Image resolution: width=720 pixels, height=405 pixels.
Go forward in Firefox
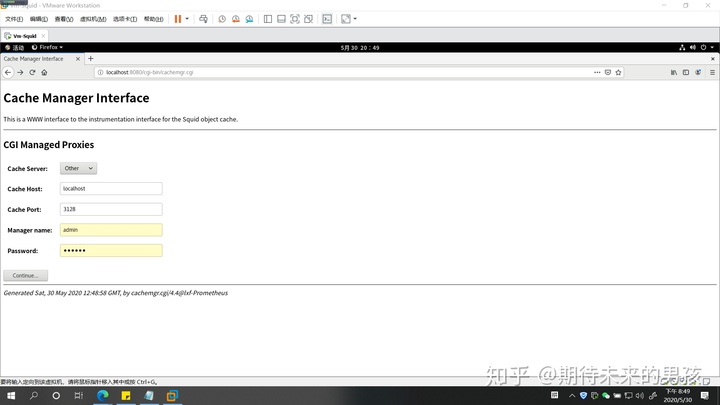point(20,72)
